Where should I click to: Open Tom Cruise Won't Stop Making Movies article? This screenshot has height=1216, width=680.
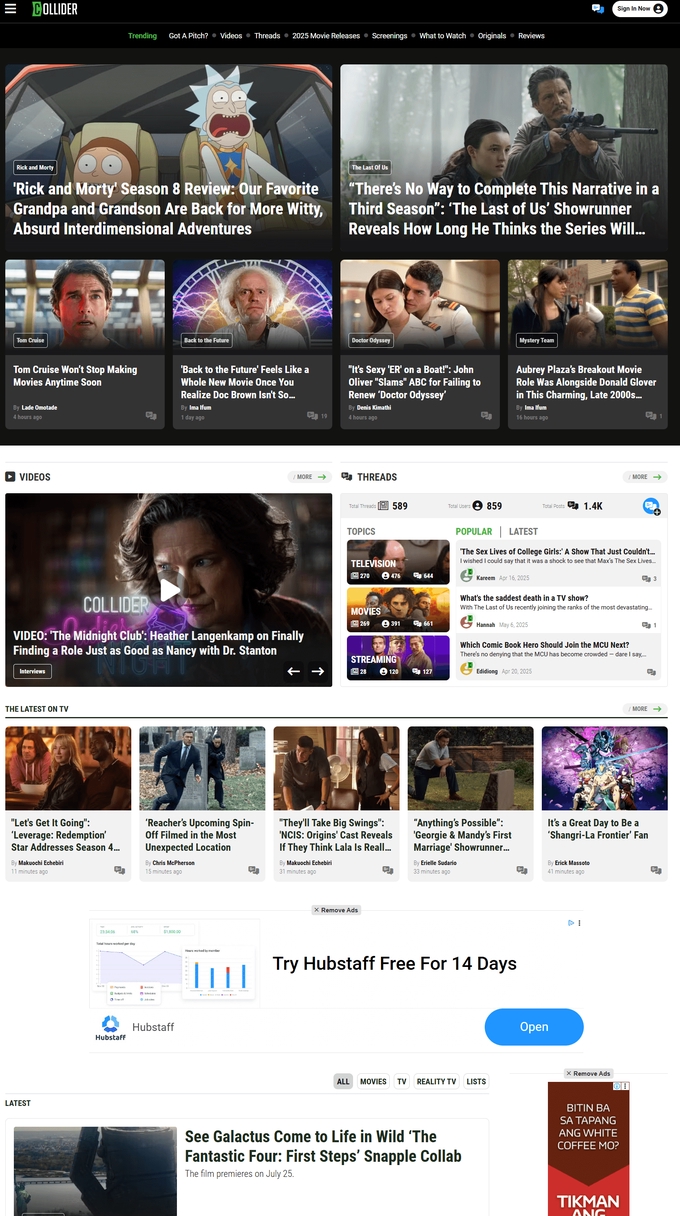point(75,376)
